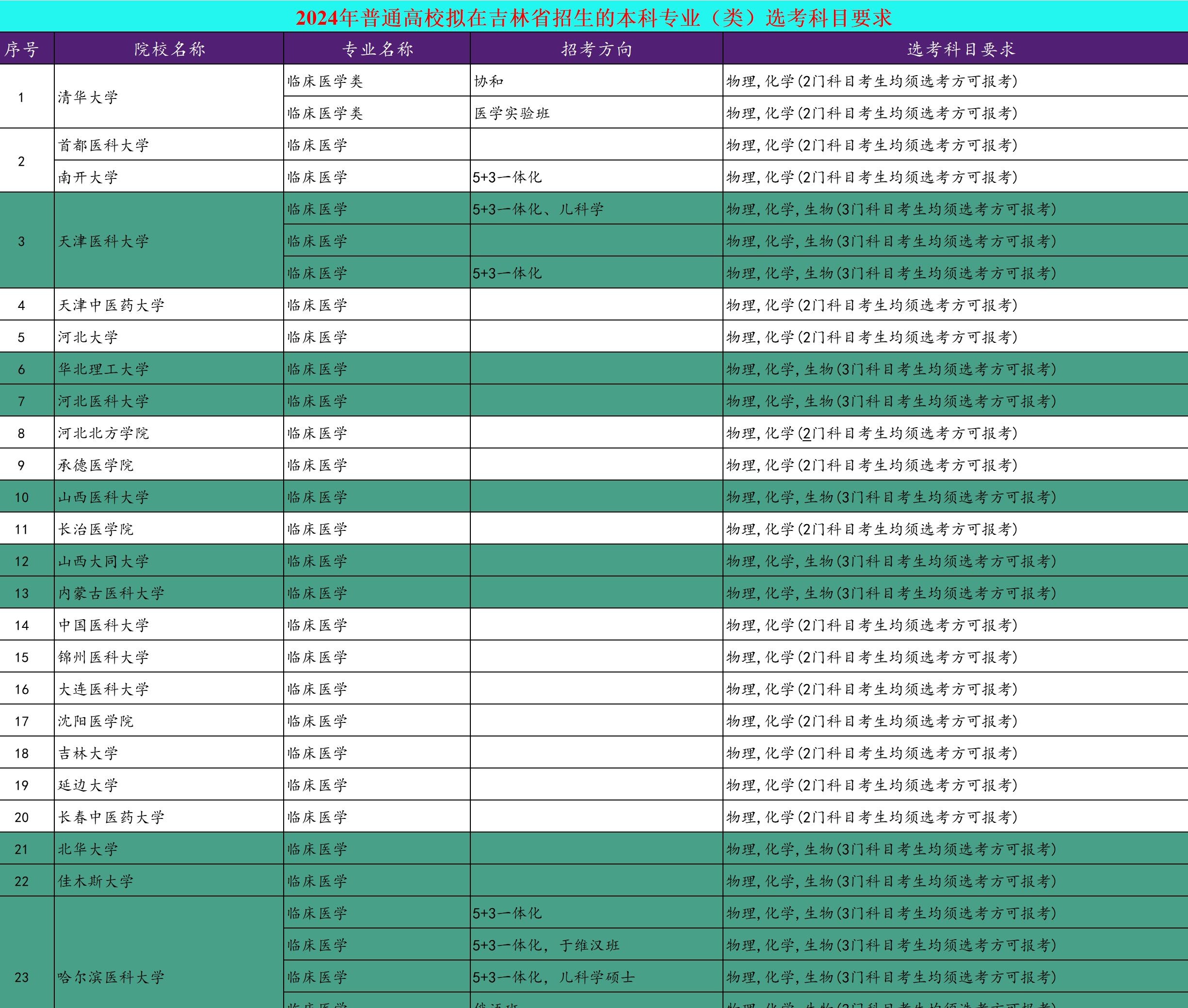
Task: Select the 序号 column header
Action: coord(27,48)
